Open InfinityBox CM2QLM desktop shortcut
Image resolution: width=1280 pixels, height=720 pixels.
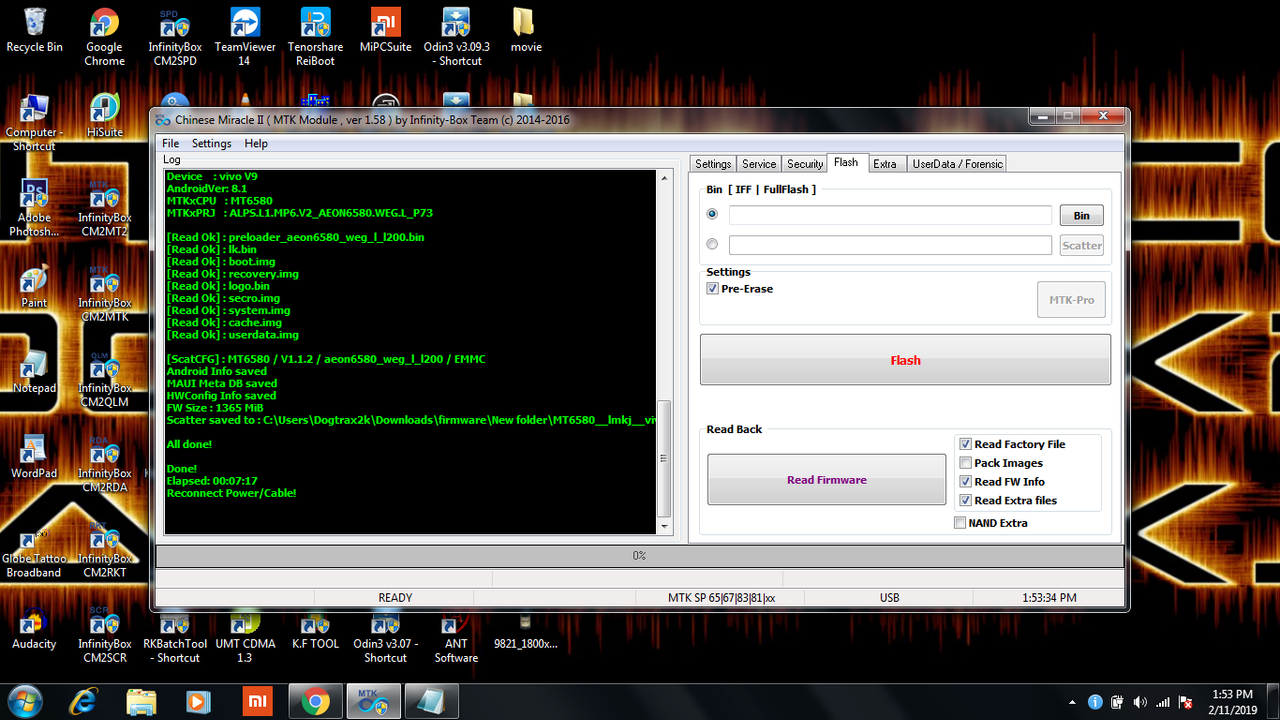click(104, 379)
